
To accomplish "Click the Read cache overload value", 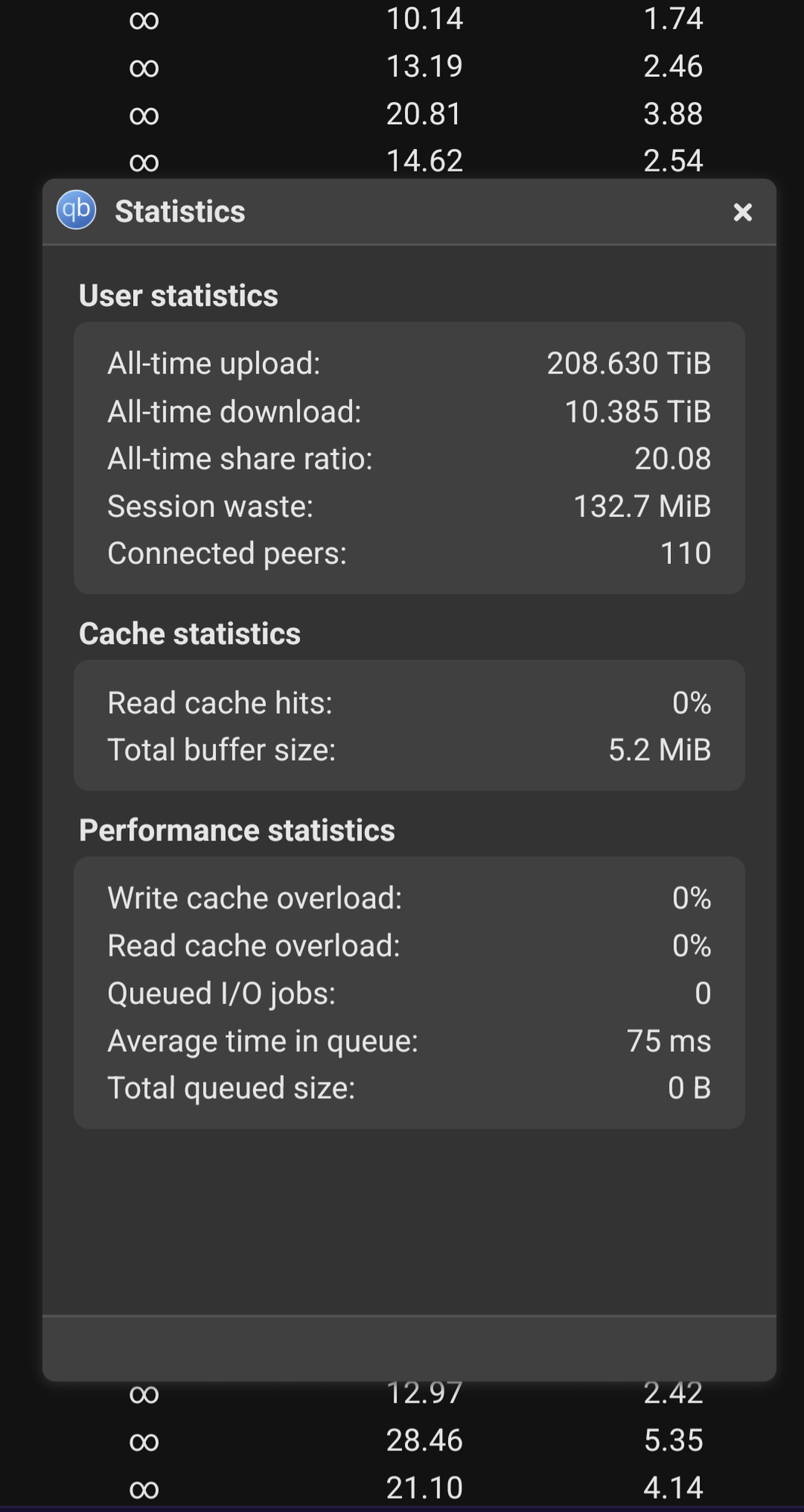I will pyautogui.click(x=691, y=946).
